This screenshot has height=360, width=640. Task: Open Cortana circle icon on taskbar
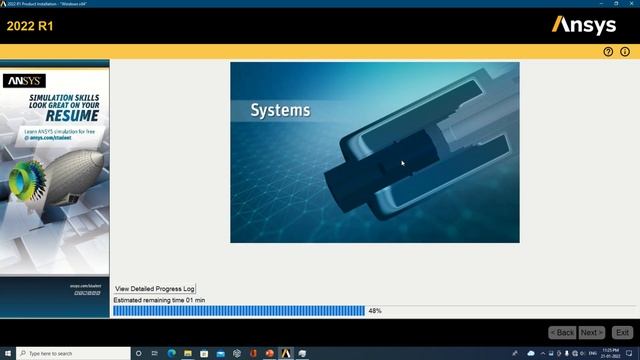138,353
